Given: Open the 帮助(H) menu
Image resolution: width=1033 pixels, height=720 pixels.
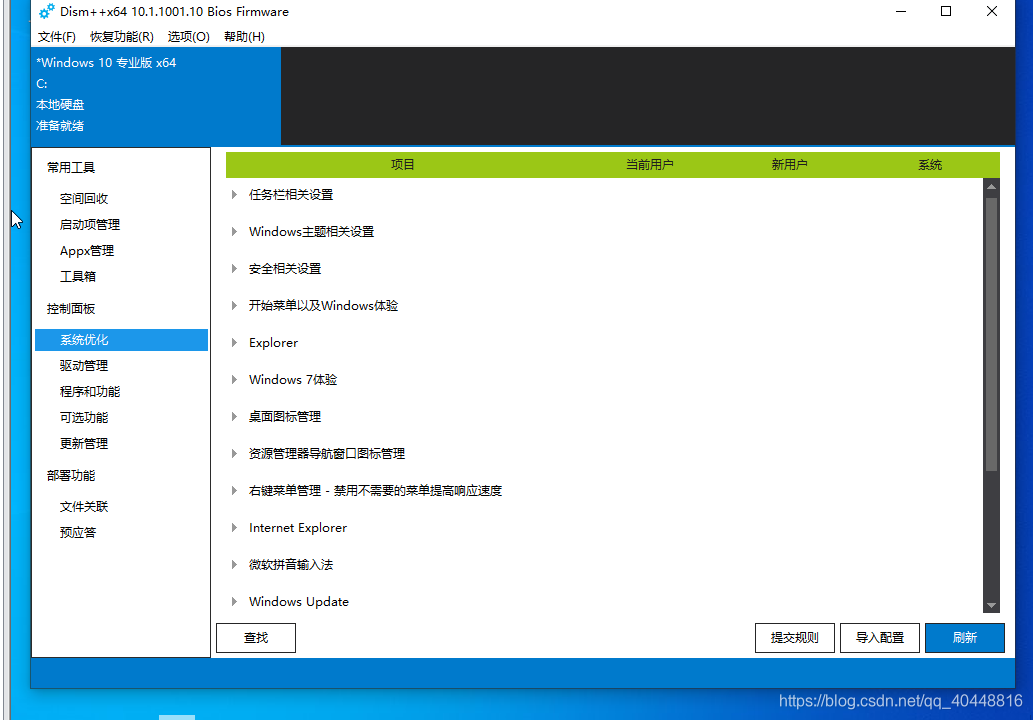Looking at the screenshot, I should click(244, 37).
